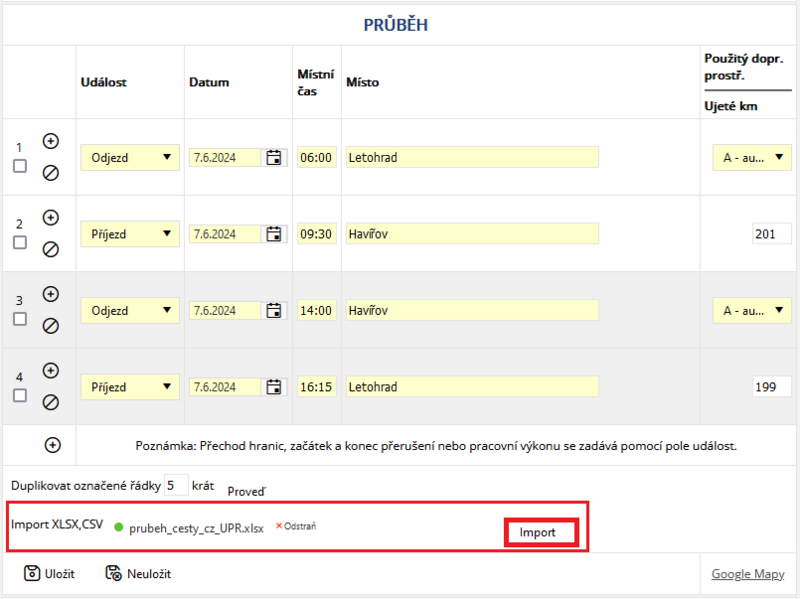Viewport: 800px width, 599px height.
Task: Remove row 4 using the crossed-circle icon
Action: [51, 403]
